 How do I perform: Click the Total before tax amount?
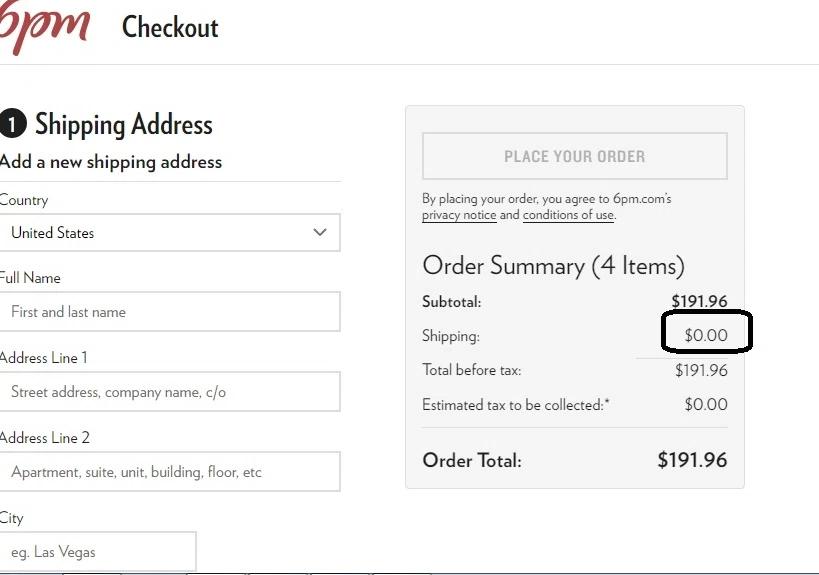click(701, 370)
